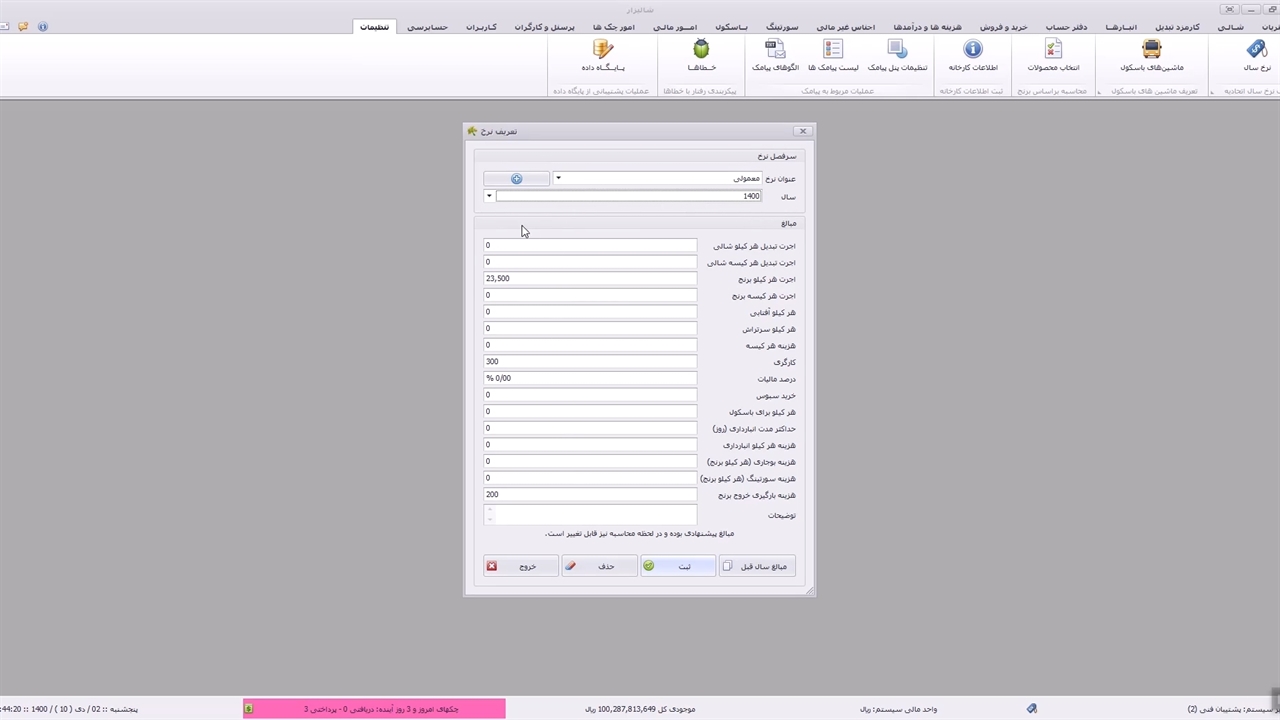Click the pink cheques notification in status bar

374,709
